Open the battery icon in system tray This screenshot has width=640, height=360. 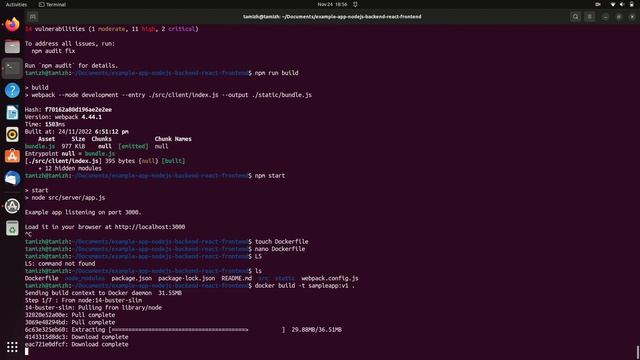click(632, 4)
